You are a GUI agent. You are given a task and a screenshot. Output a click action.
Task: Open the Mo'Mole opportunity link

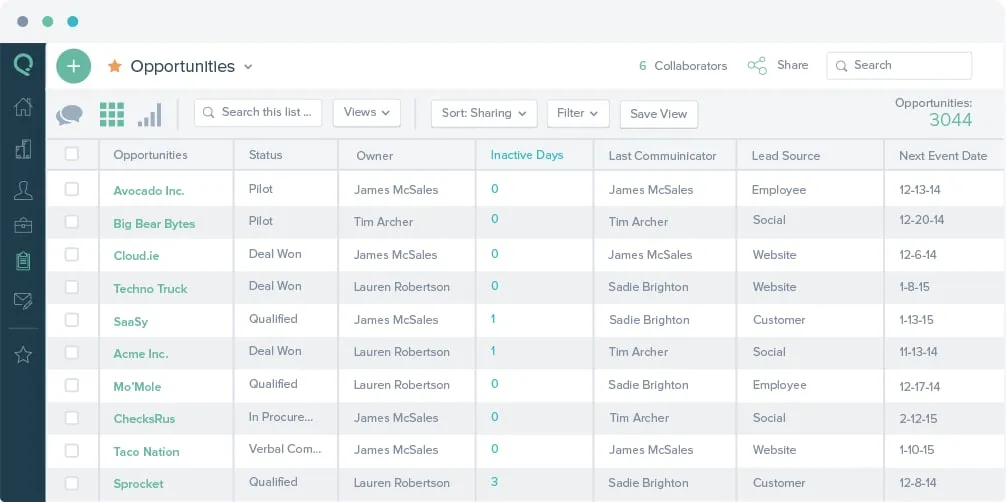pyautogui.click(x=137, y=386)
